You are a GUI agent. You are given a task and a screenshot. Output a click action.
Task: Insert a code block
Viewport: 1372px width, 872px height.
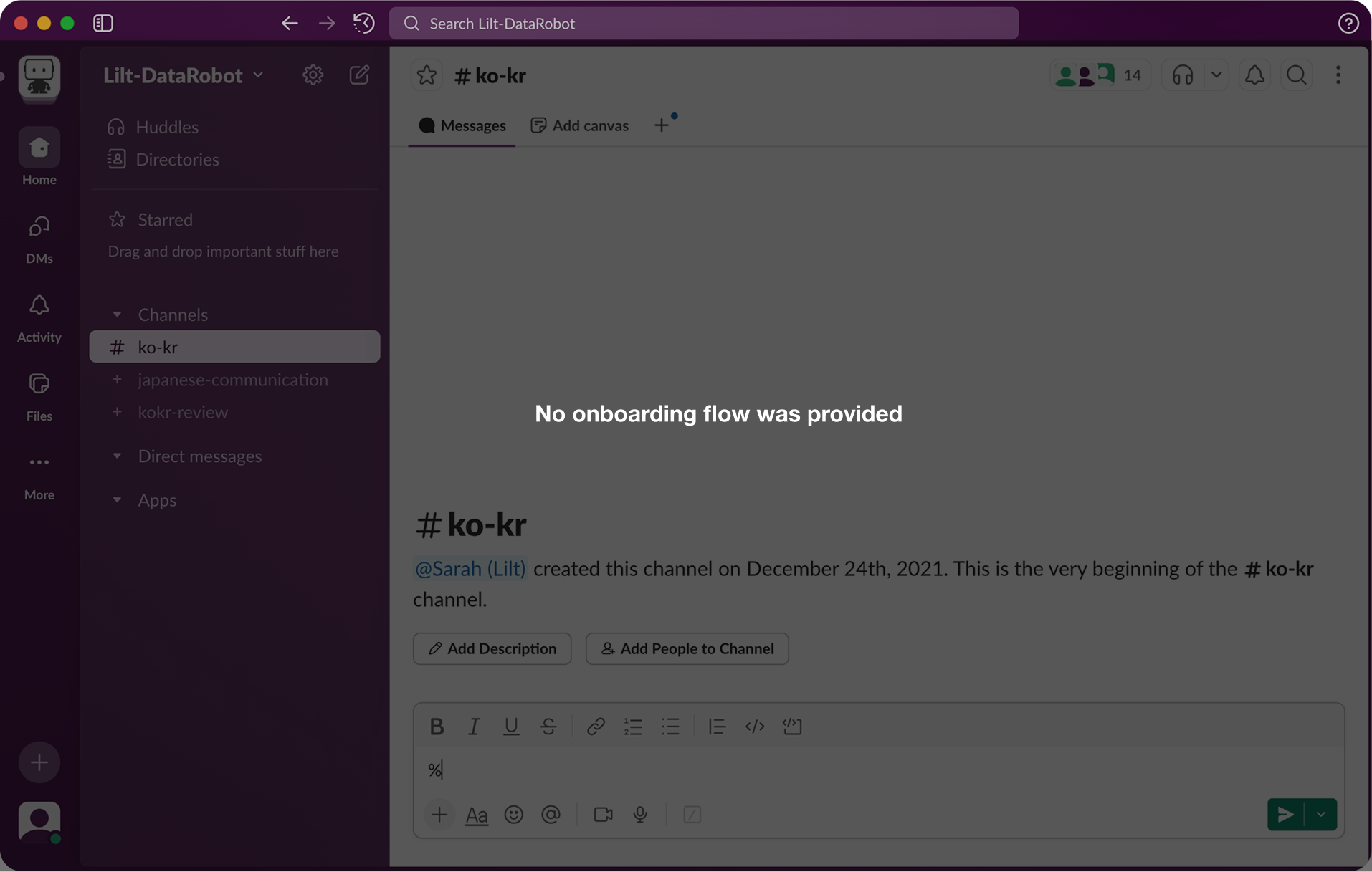[x=792, y=727]
